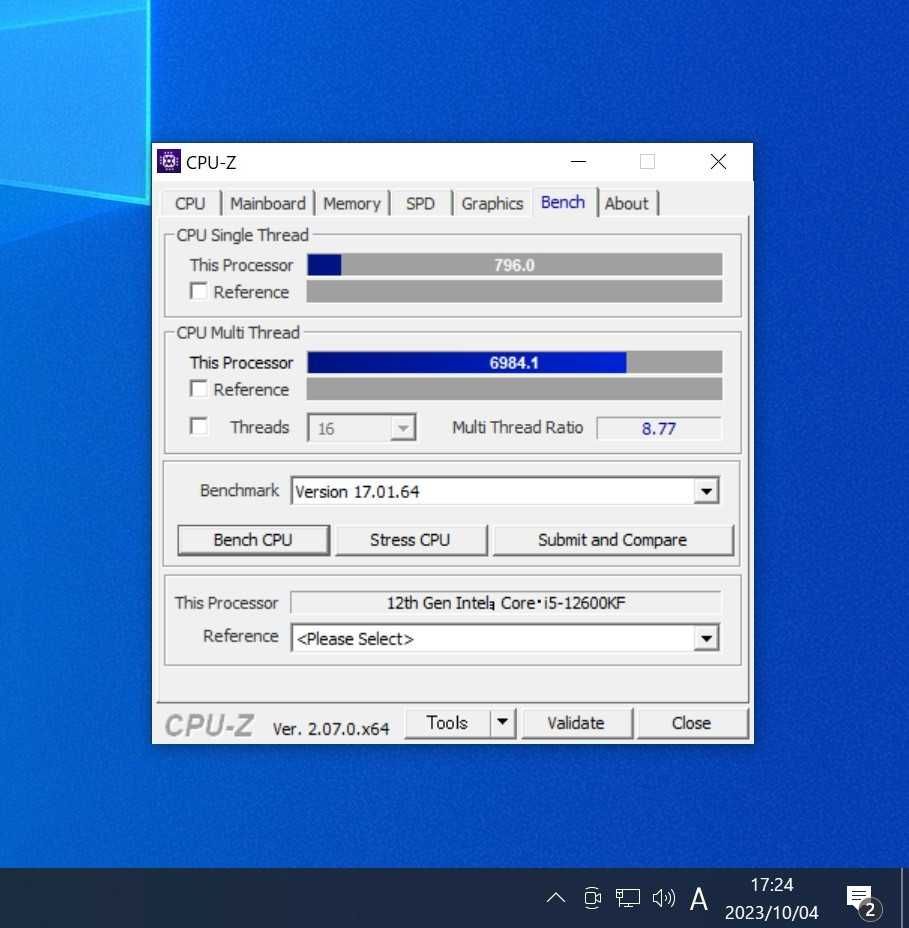
Task: Start the Bench CPU button
Action: pyautogui.click(x=253, y=540)
